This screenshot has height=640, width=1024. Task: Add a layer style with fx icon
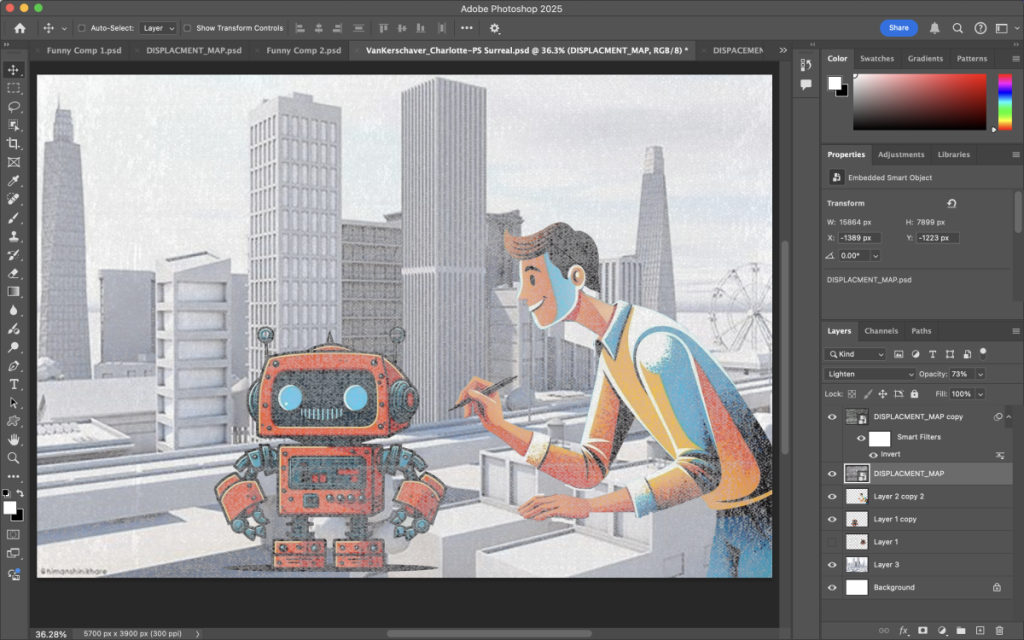[903, 630]
